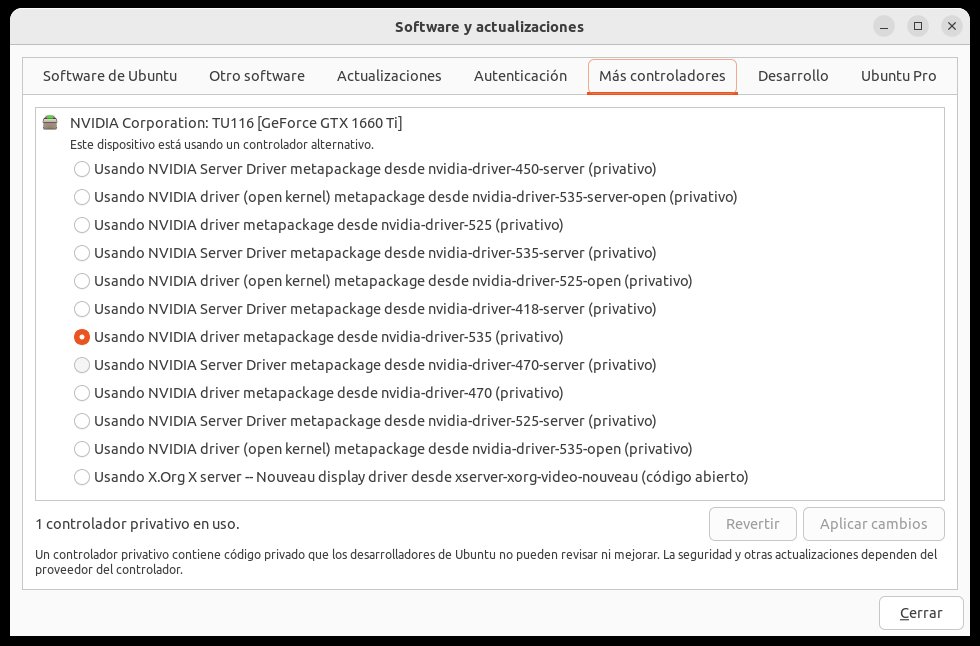Click the Aplicar cambios button

tap(873, 524)
